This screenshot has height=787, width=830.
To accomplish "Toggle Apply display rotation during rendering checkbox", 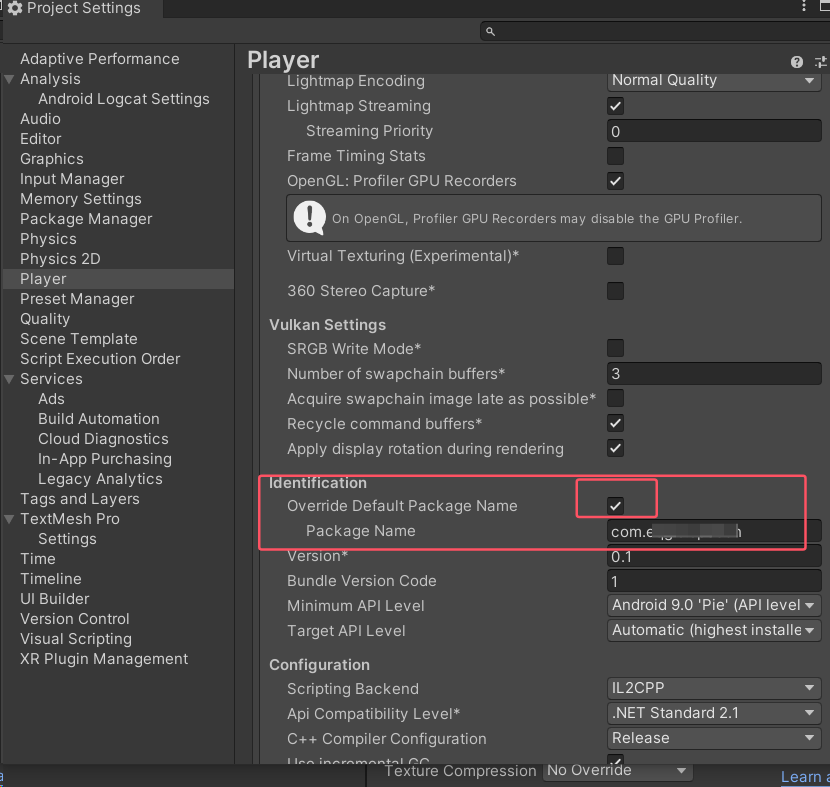I will click(615, 448).
